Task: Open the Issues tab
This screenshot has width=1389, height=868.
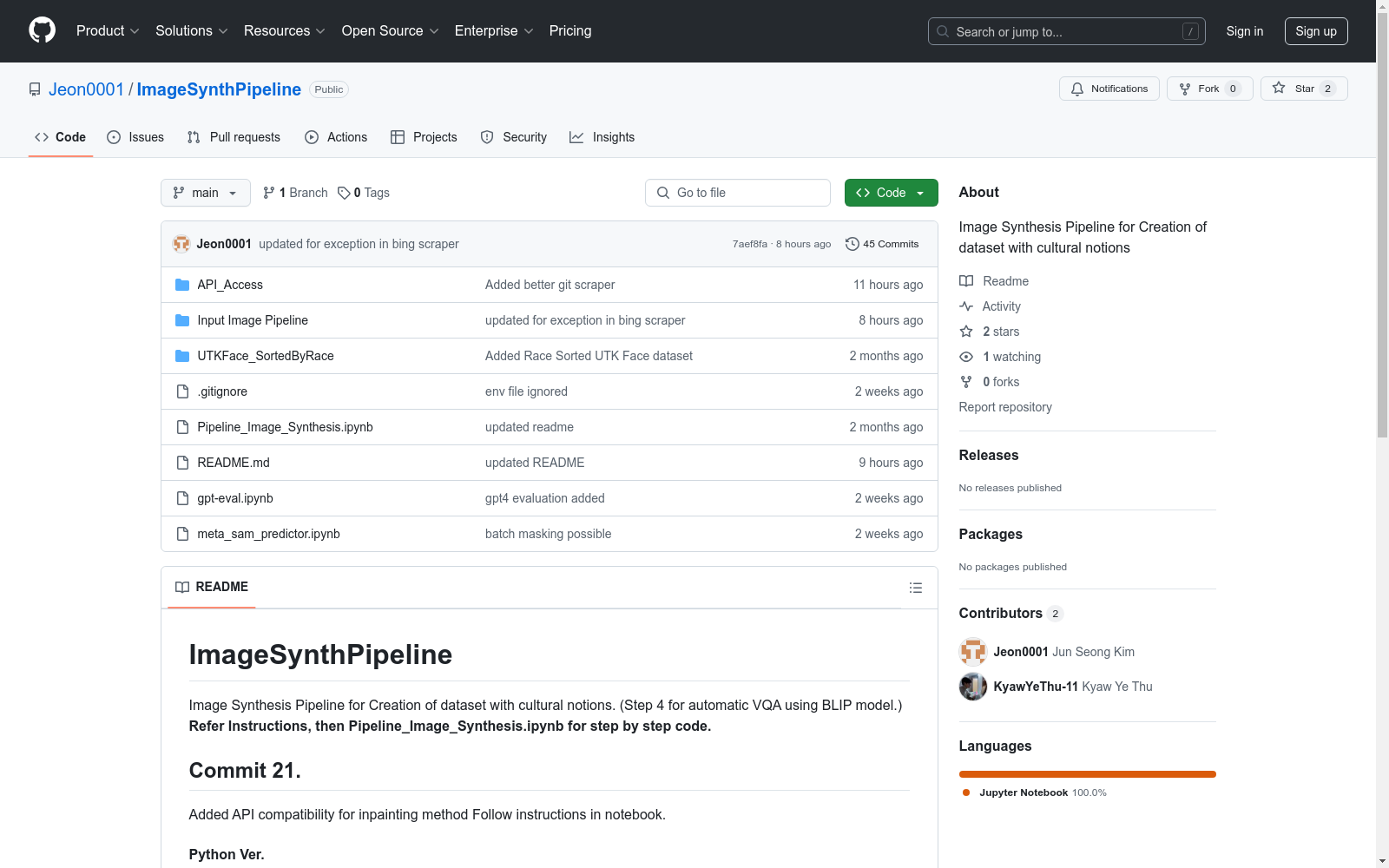Action: tap(135, 137)
